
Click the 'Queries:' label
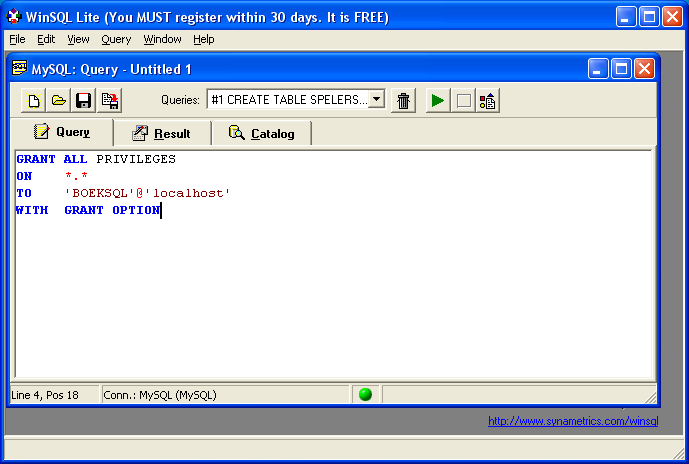(x=180, y=100)
